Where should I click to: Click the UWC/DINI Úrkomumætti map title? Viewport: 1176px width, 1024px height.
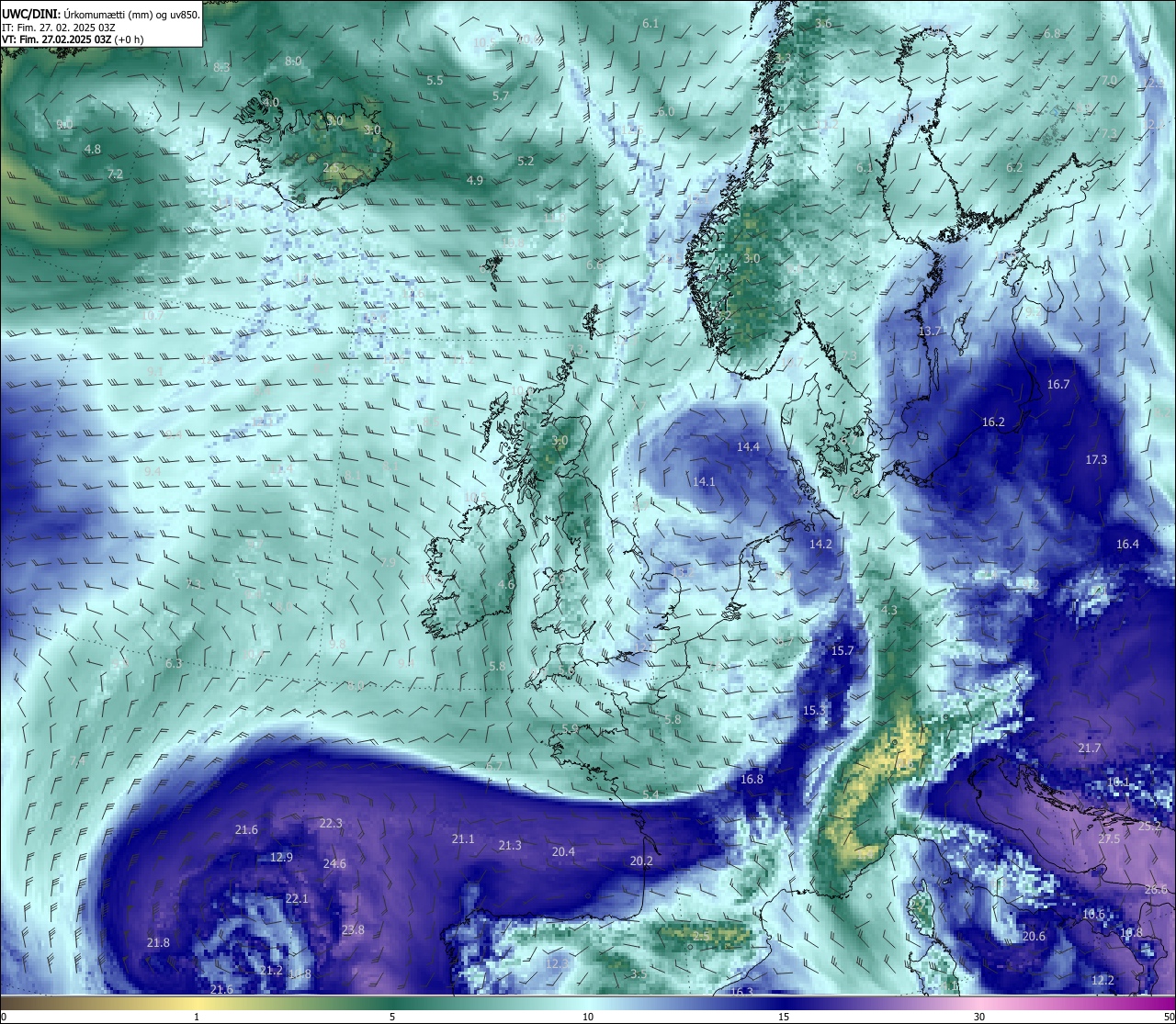(100, 15)
